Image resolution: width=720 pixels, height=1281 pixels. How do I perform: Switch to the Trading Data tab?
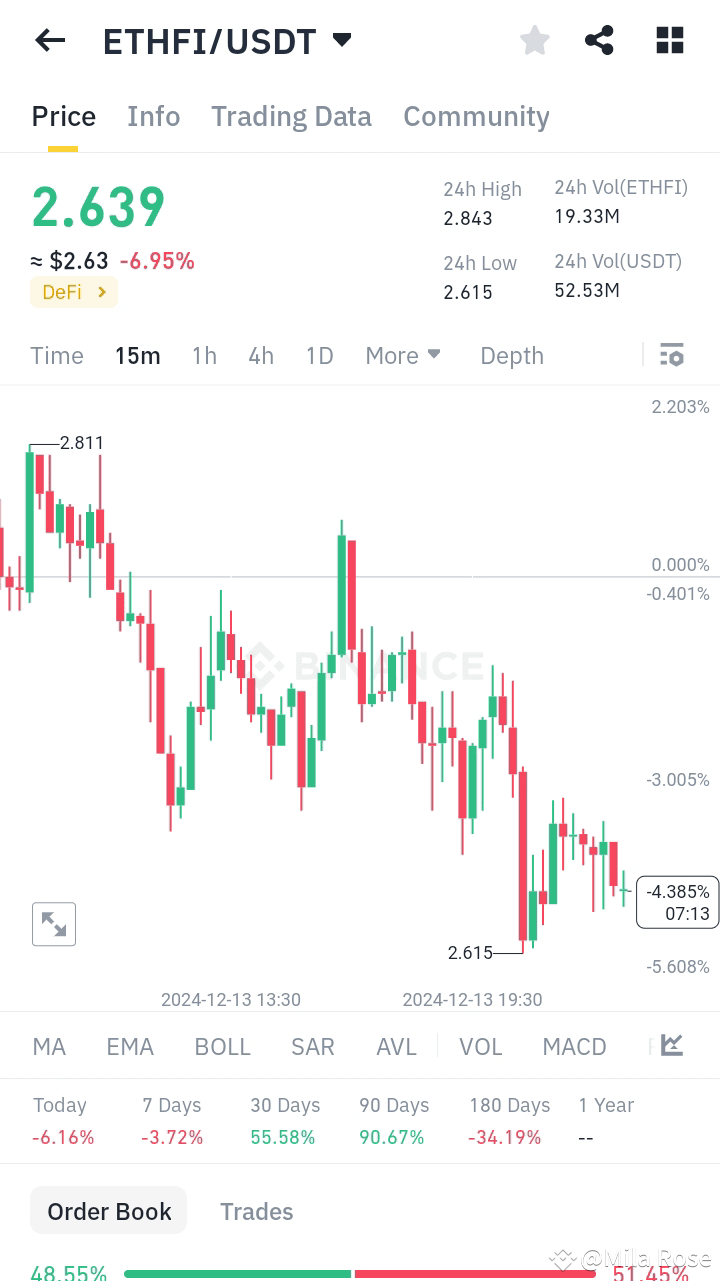[x=291, y=116]
